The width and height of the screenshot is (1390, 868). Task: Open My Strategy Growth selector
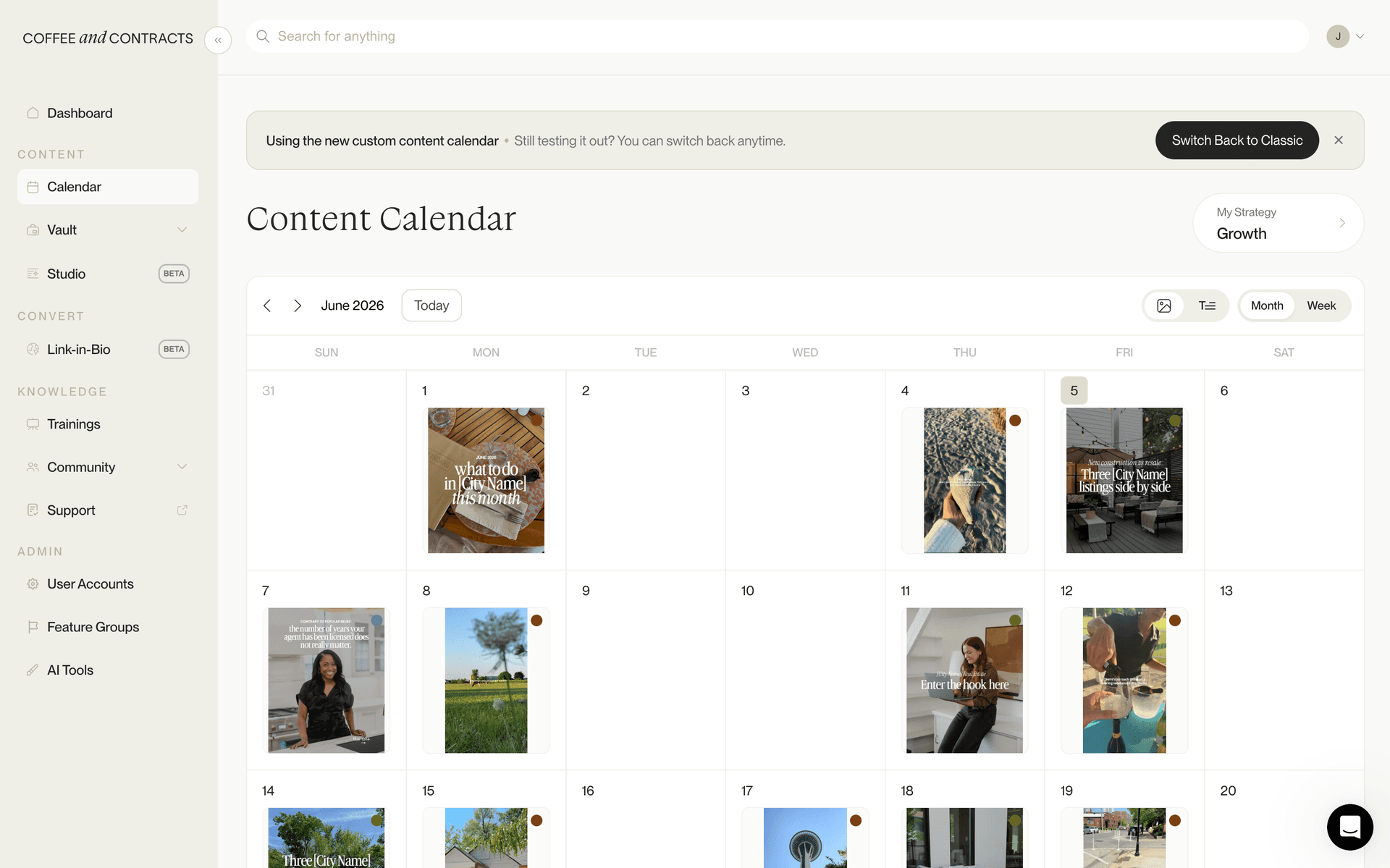point(1279,223)
